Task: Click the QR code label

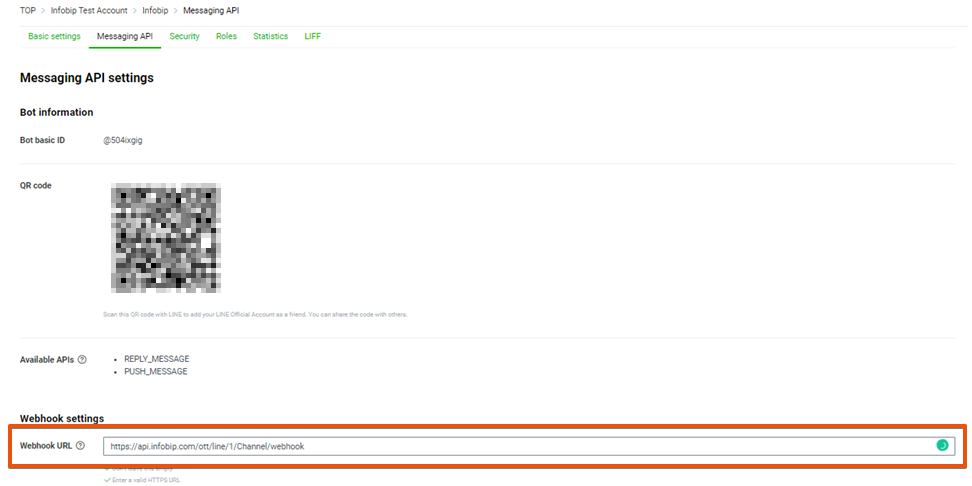Action: (x=36, y=185)
